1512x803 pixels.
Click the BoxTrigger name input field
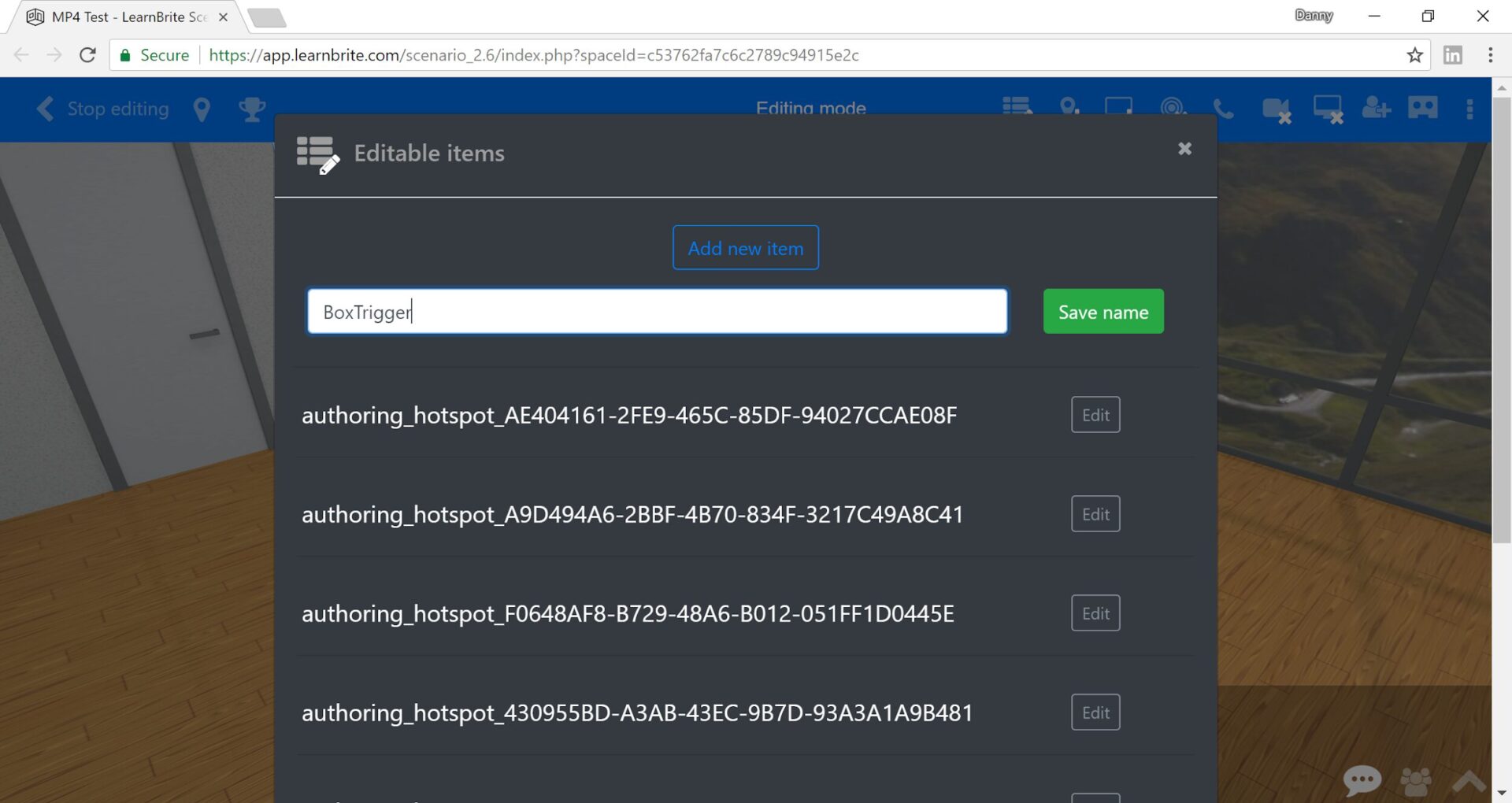tap(657, 312)
